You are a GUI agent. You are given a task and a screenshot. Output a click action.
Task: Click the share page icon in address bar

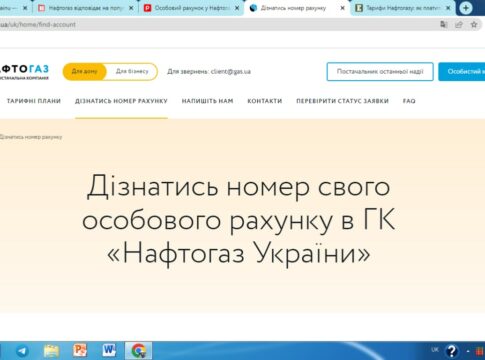pyautogui.click(x=459, y=24)
